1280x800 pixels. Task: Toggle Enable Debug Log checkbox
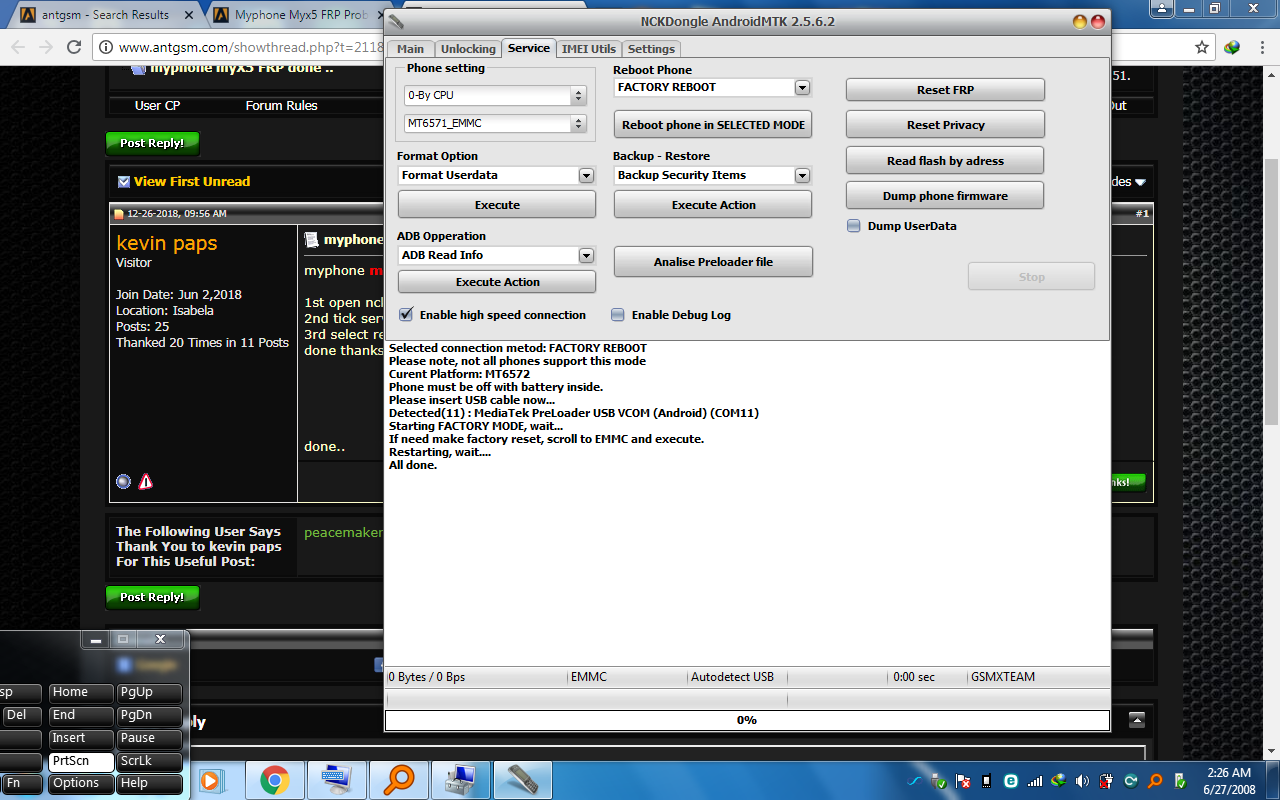(x=618, y=314)
